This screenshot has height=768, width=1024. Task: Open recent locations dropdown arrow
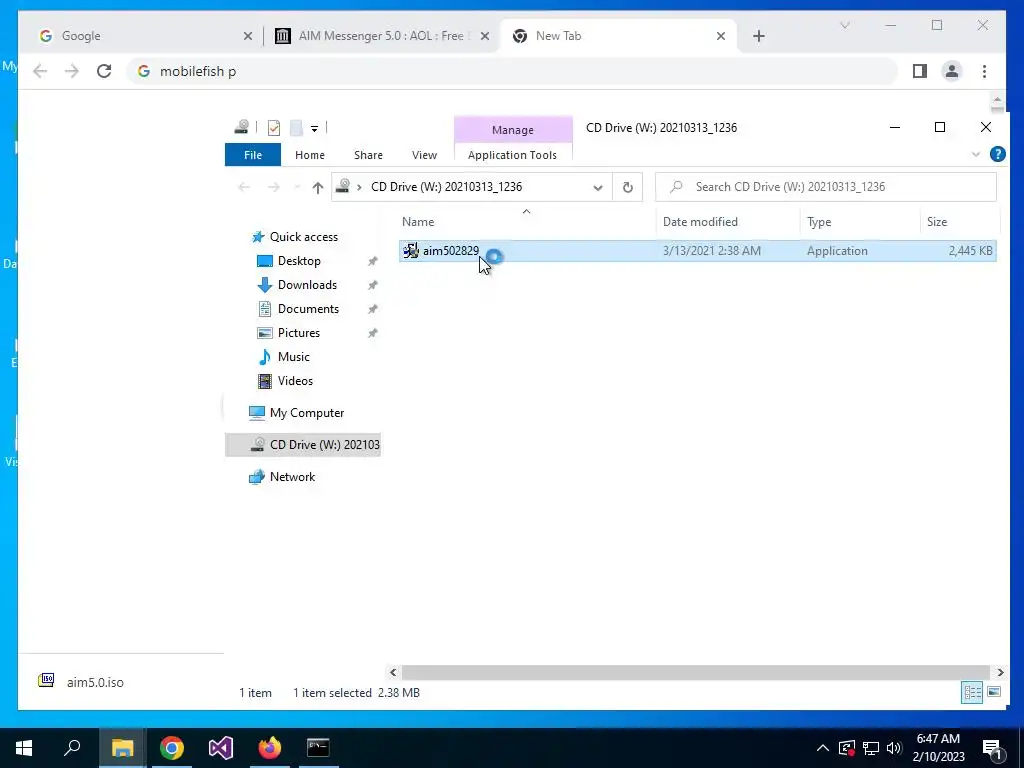(x=297, y=188)
